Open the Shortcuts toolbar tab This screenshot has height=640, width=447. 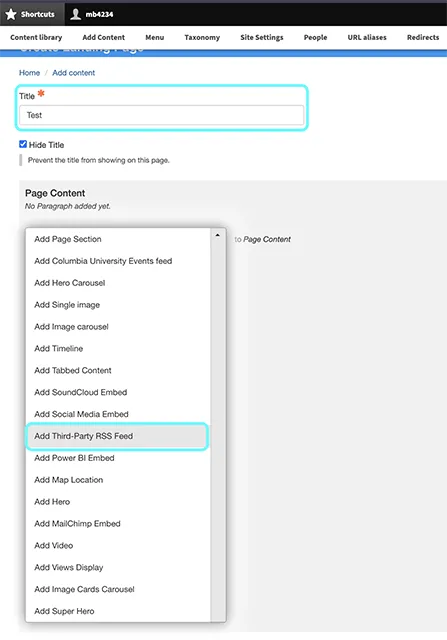[x=32, y=14]
